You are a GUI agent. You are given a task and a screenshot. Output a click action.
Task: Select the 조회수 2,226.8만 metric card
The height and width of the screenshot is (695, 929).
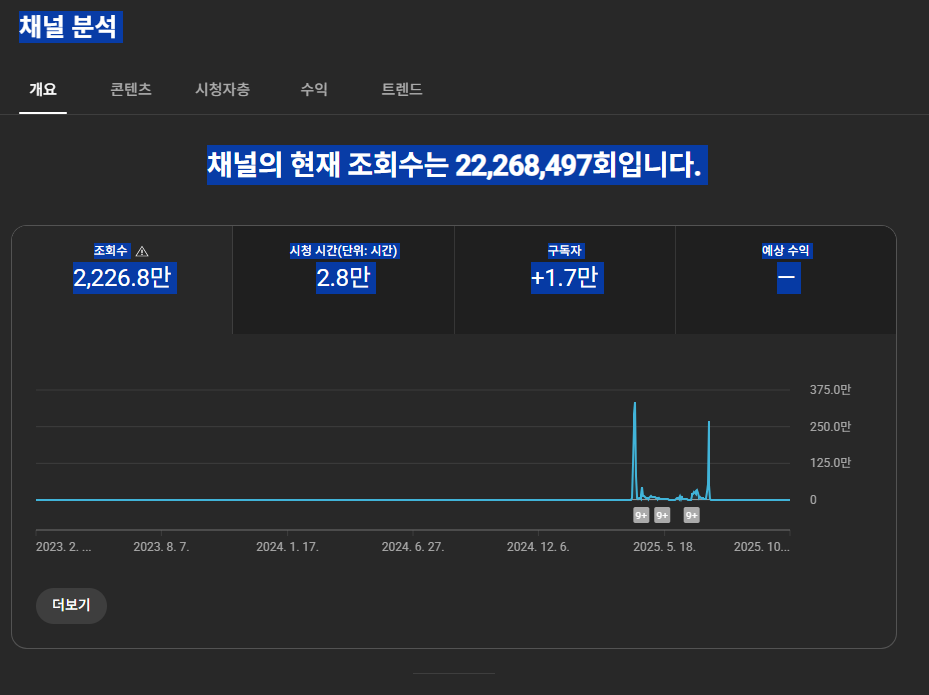[x=122, y=279]
